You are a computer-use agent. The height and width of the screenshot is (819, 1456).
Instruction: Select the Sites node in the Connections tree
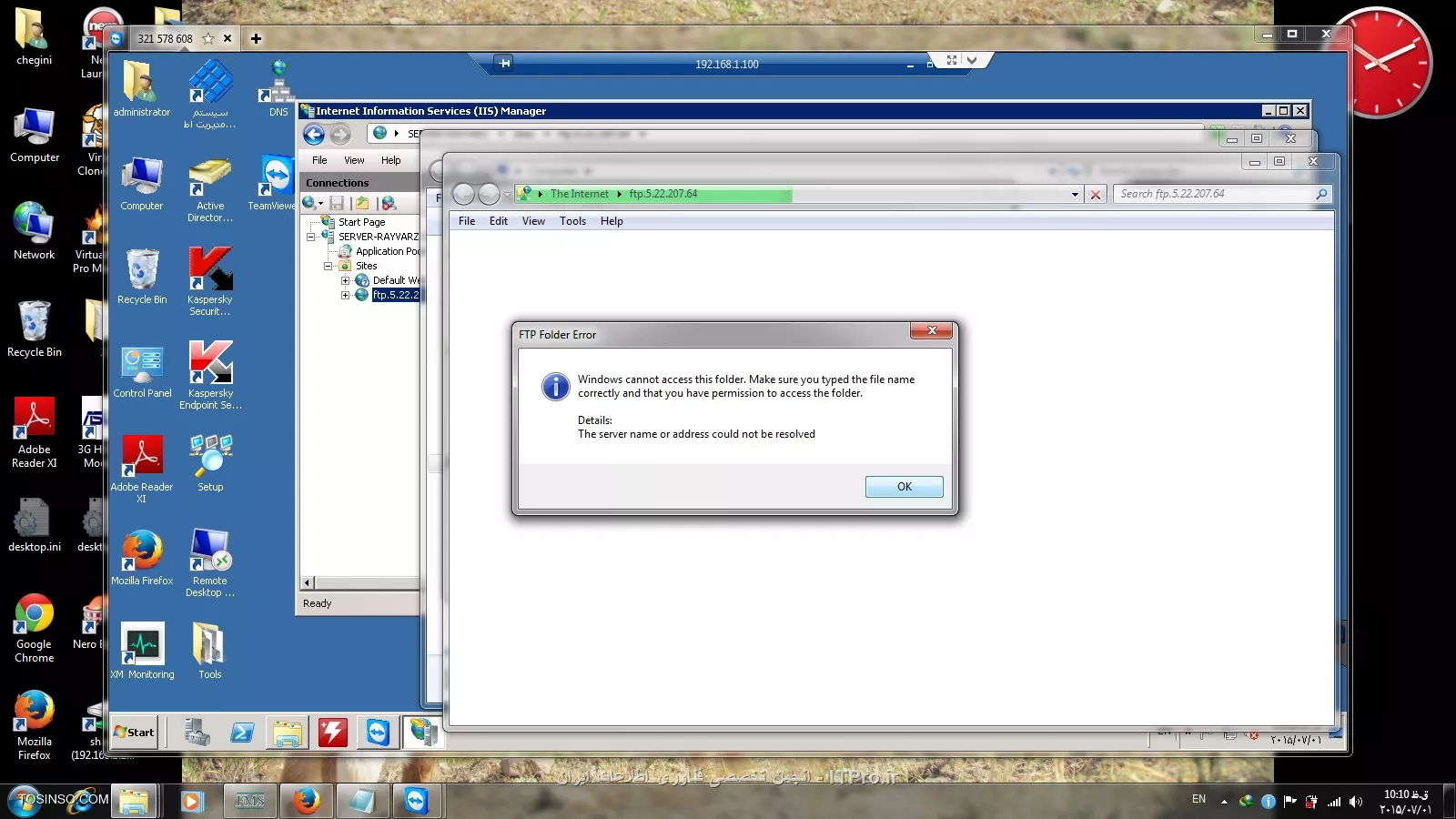pos(366,266)
